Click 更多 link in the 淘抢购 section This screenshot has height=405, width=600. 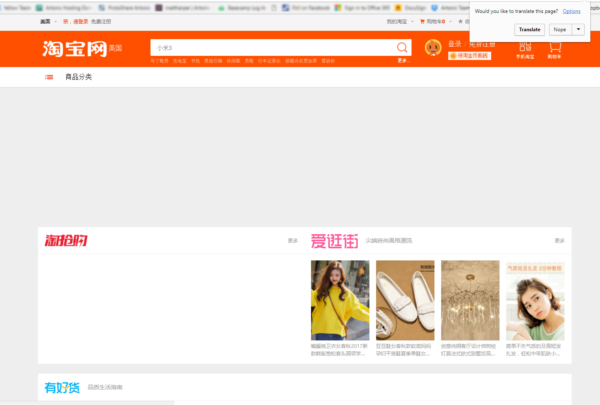[293, 240]
